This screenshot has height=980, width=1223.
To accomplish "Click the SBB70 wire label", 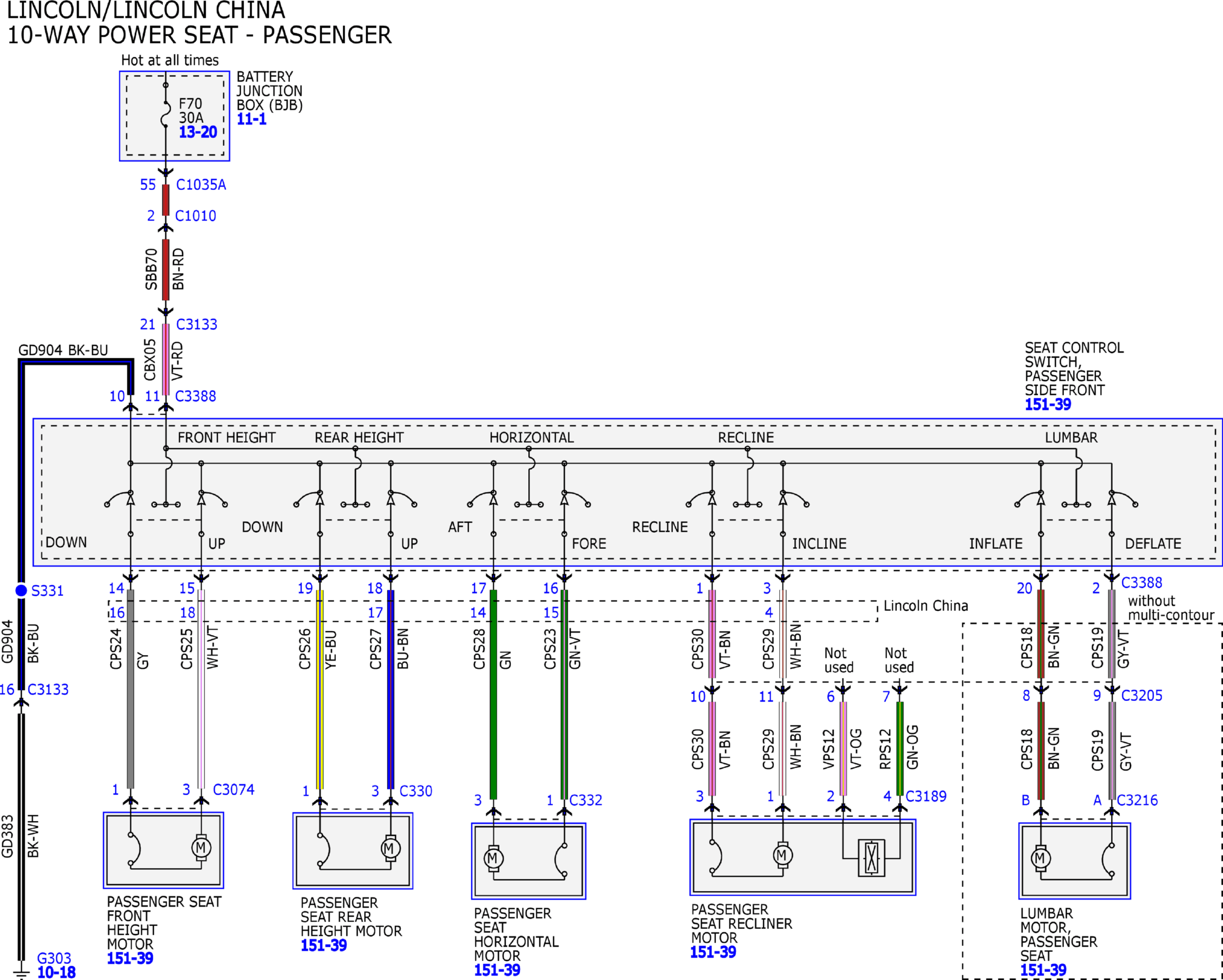I will pos(151,269).
